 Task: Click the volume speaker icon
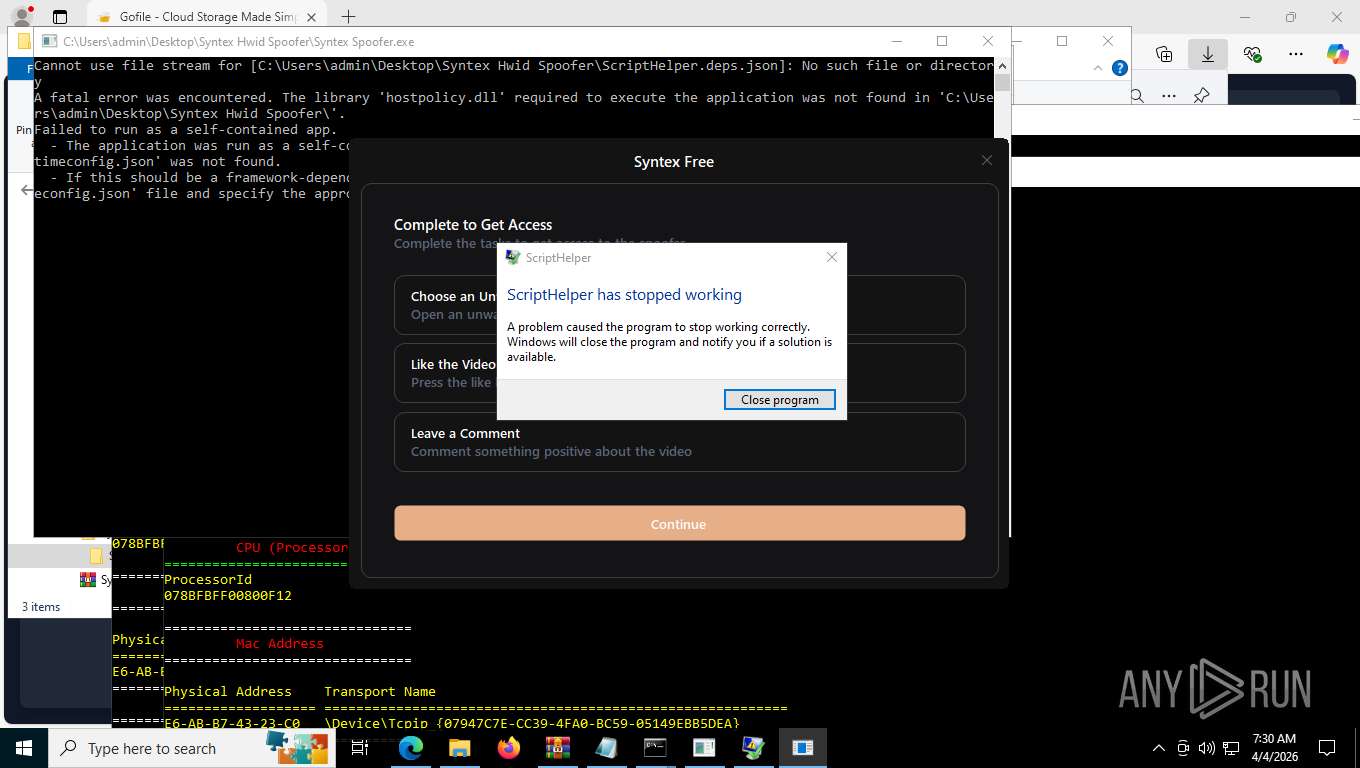[x=1207, y=748]
